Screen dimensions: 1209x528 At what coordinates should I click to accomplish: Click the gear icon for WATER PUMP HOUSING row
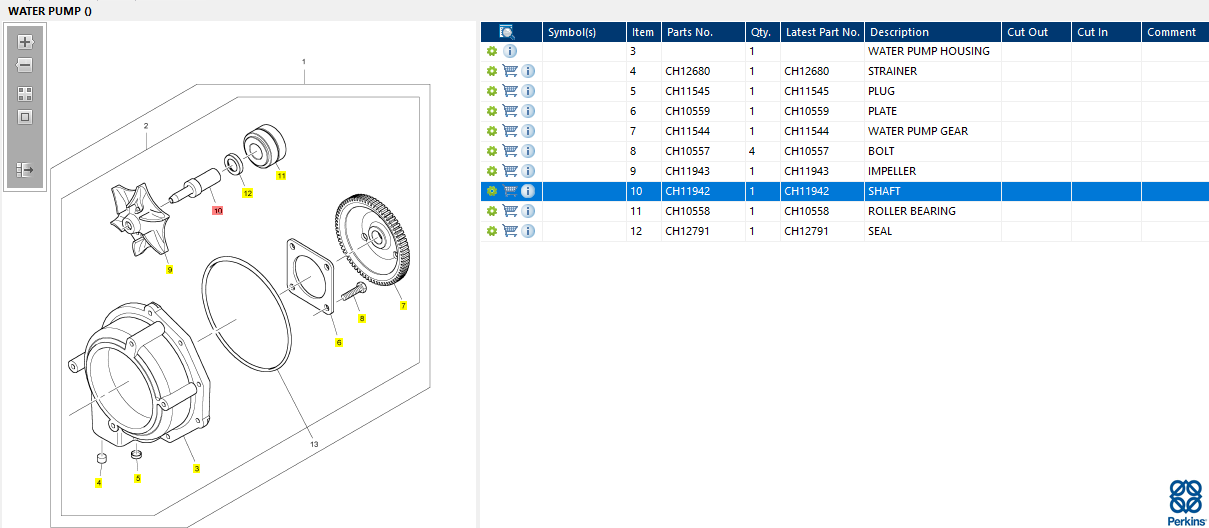pyautogui.click(x=492, y=51)
